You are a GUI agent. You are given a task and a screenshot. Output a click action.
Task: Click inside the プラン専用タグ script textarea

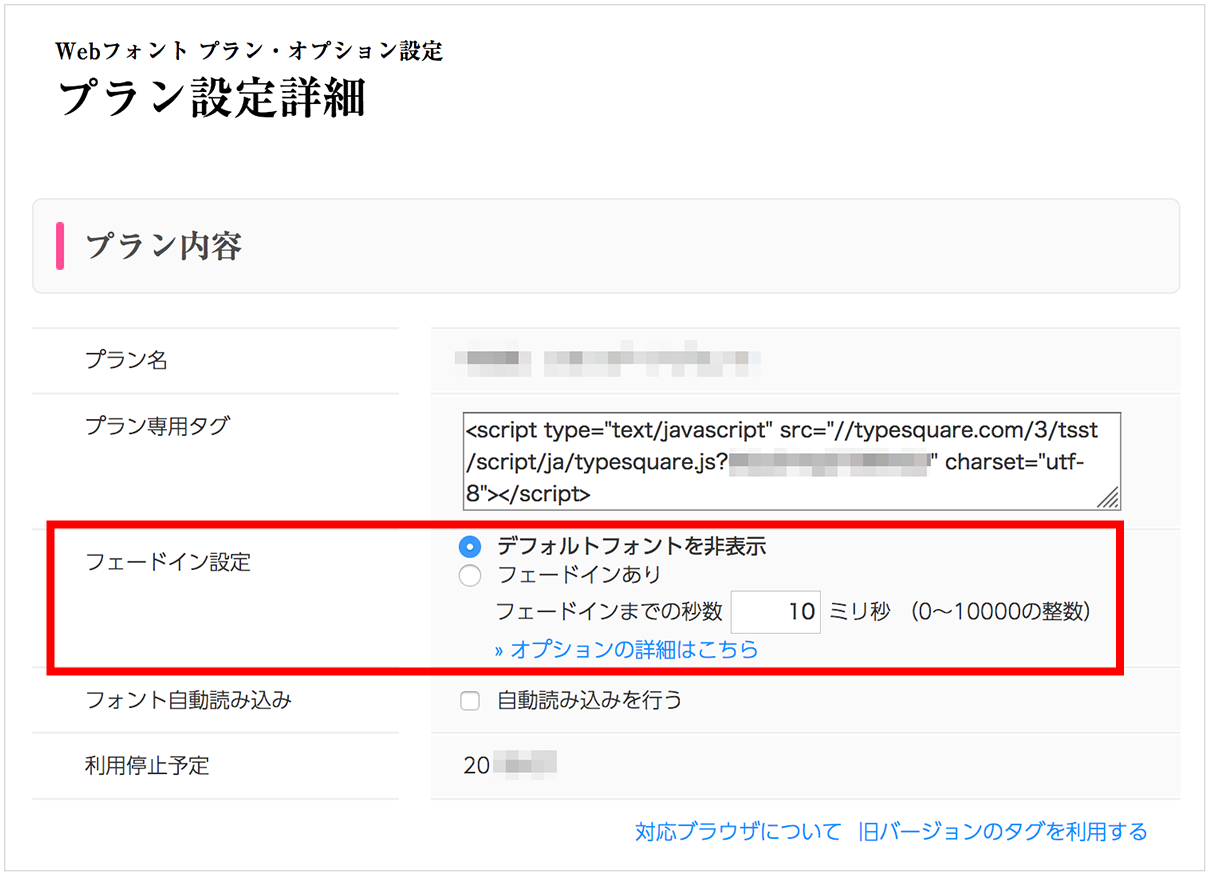[x=792, y=461]
